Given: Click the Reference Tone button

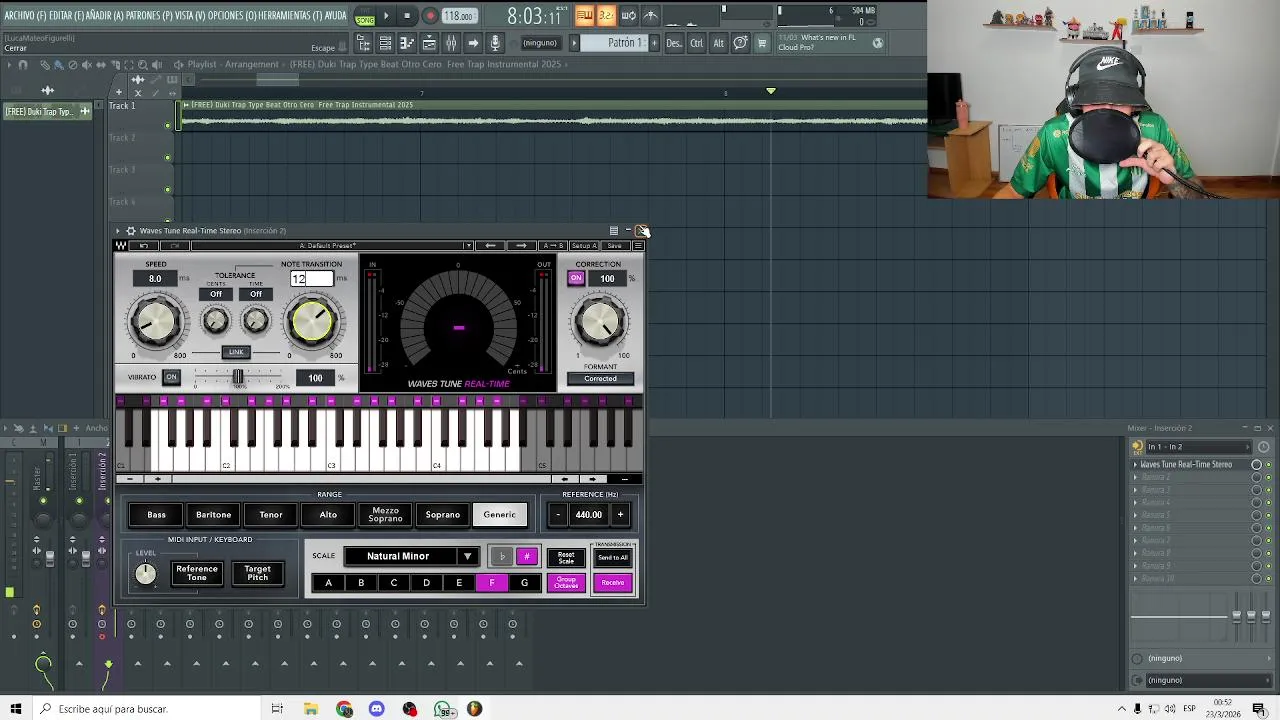Looking at the screenshot, I should pos(197,573).
